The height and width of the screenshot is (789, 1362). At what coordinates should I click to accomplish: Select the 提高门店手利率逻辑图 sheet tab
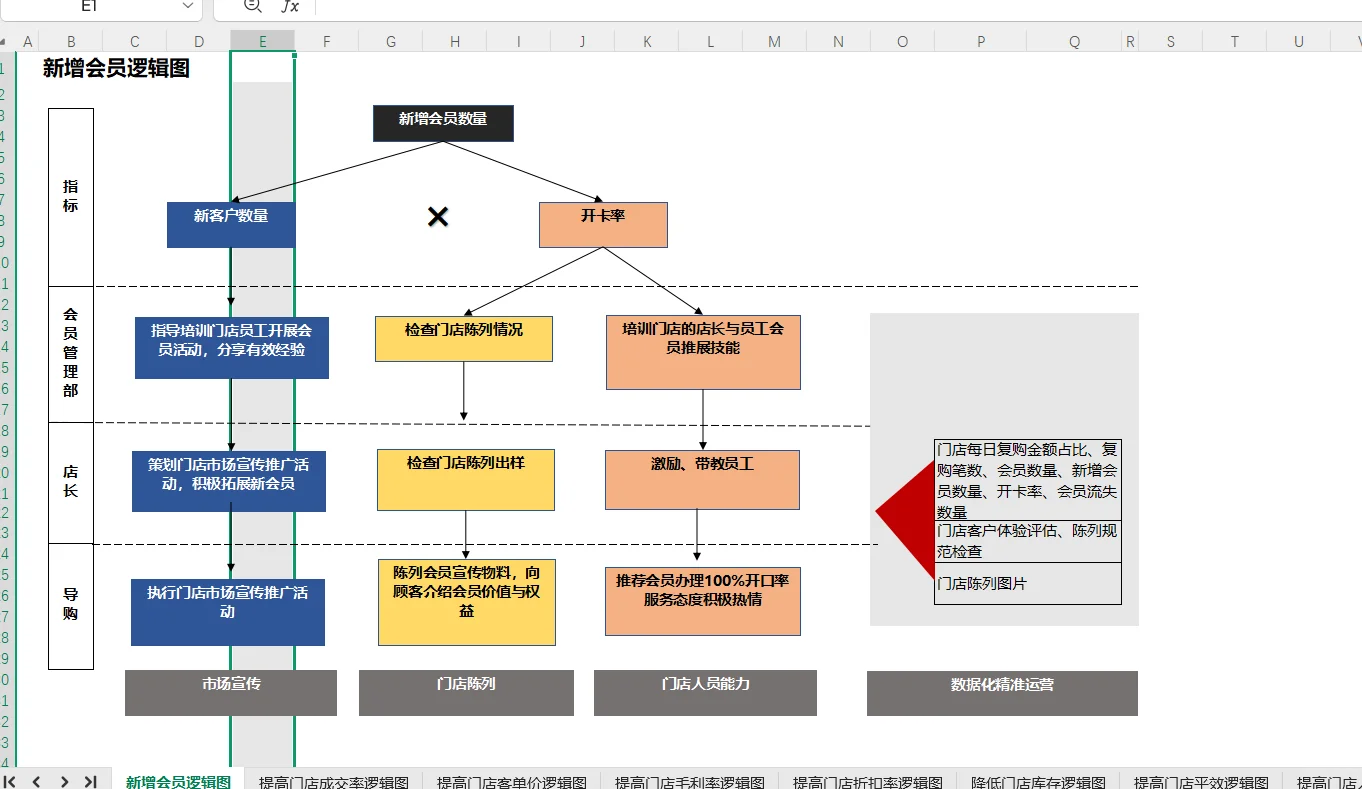pyautogui.click(x=687, y=783)
